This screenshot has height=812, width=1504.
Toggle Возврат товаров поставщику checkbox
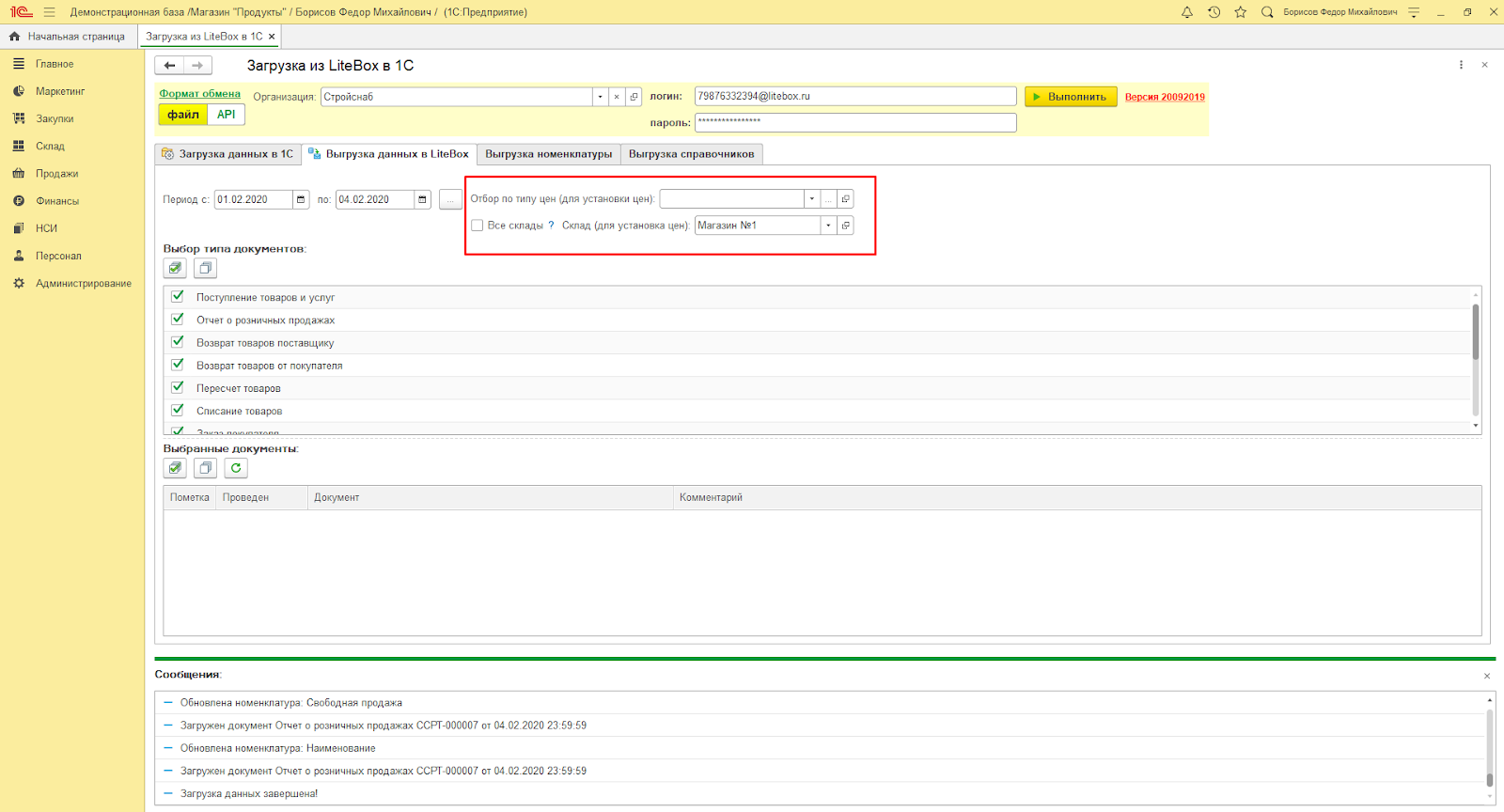[x=178, y=341]
